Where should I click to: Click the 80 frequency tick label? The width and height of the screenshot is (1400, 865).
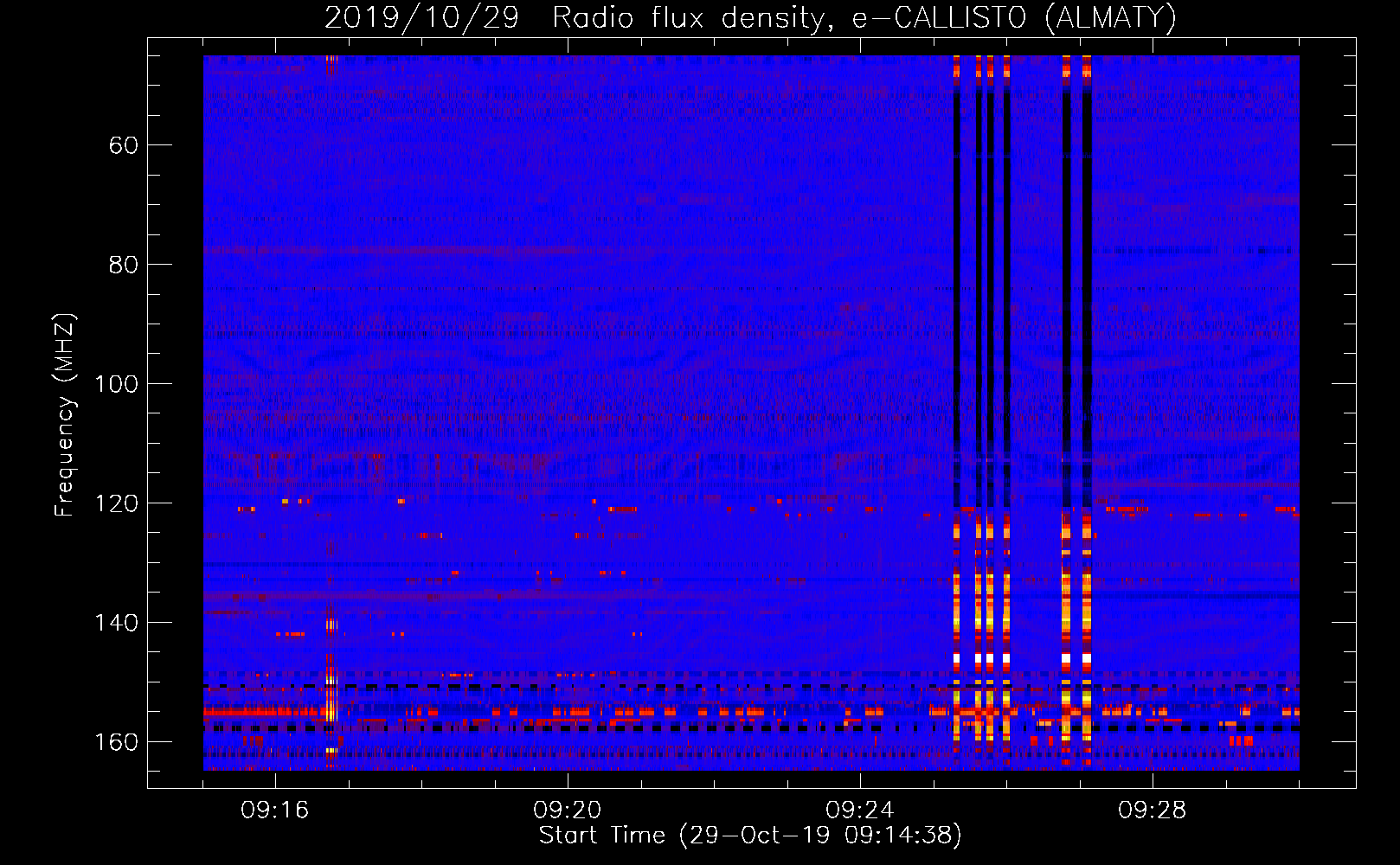(124, 265)
